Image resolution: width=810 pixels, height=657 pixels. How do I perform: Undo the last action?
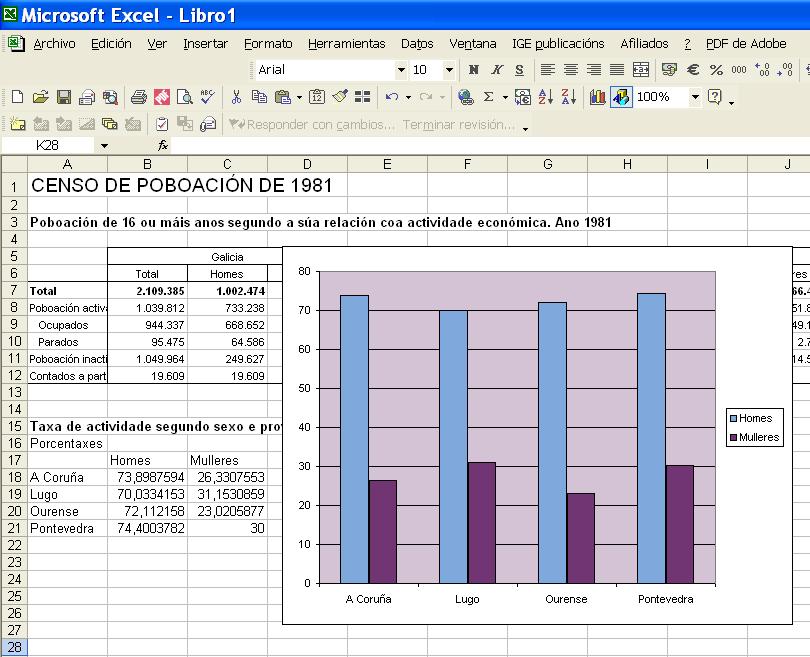coord(392,97)
